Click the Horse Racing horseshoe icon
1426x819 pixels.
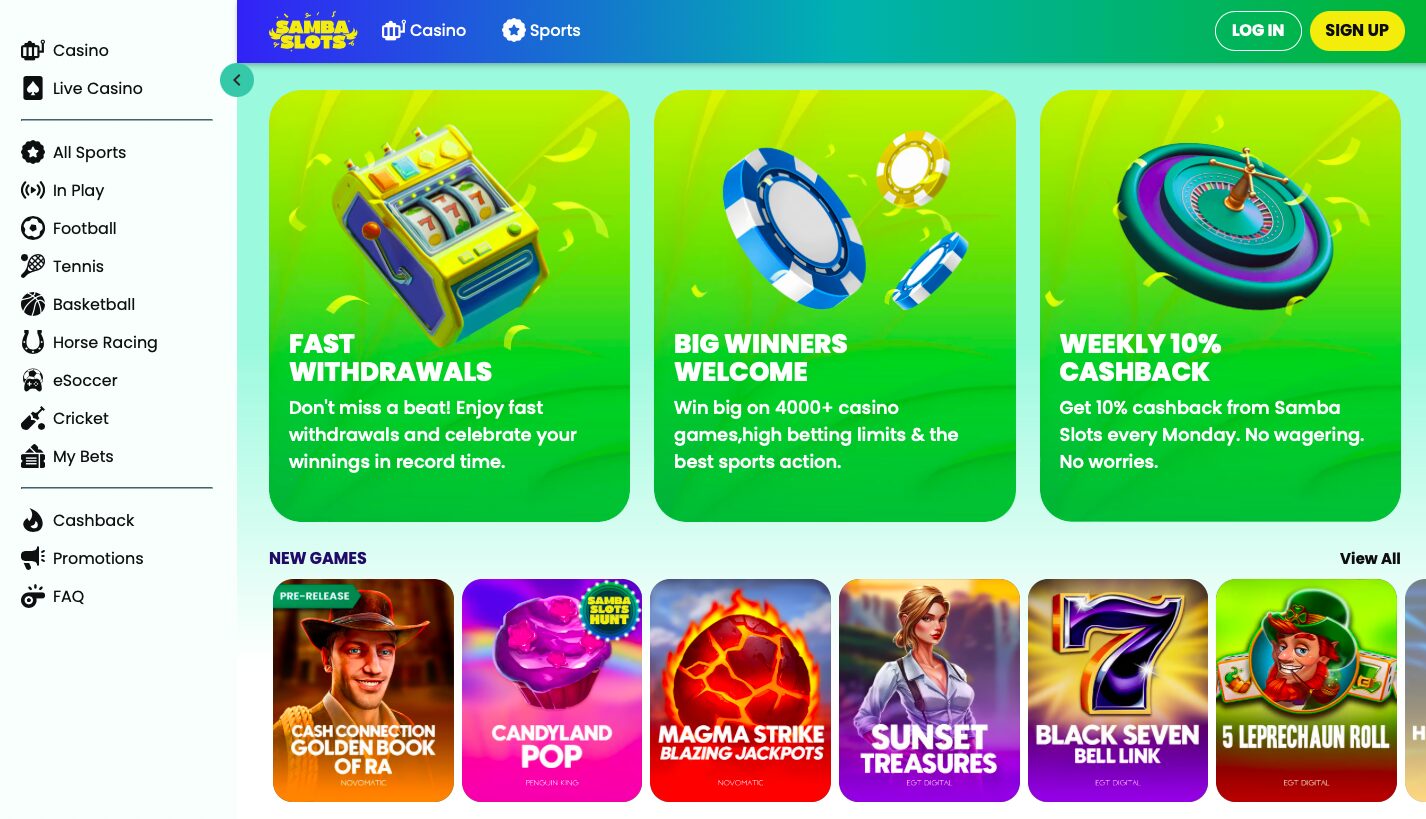(33, 342)
